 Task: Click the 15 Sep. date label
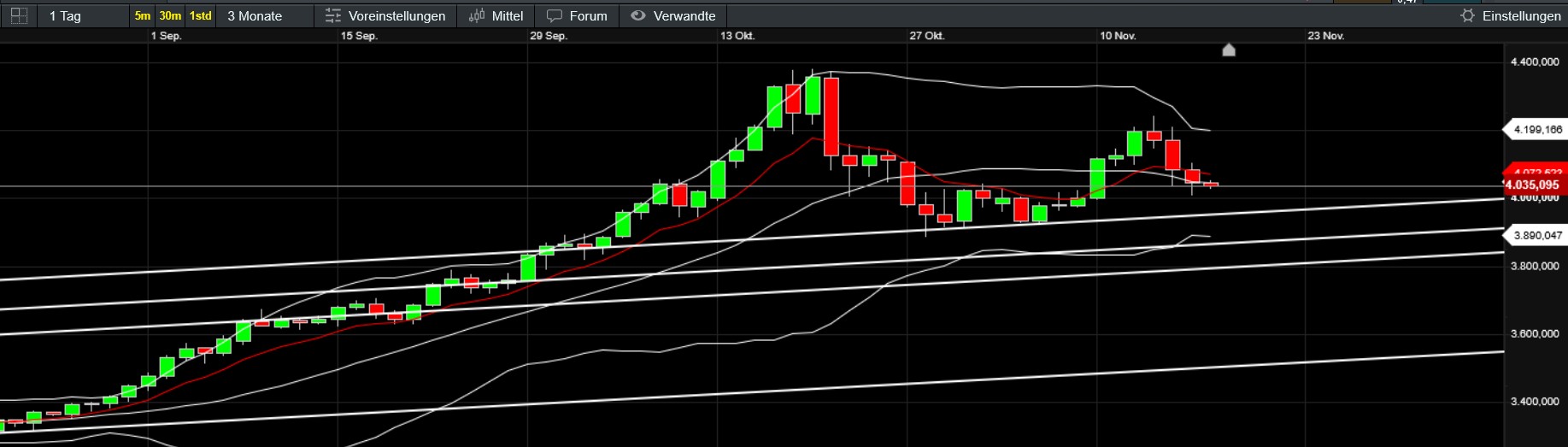tap(359, 36)
